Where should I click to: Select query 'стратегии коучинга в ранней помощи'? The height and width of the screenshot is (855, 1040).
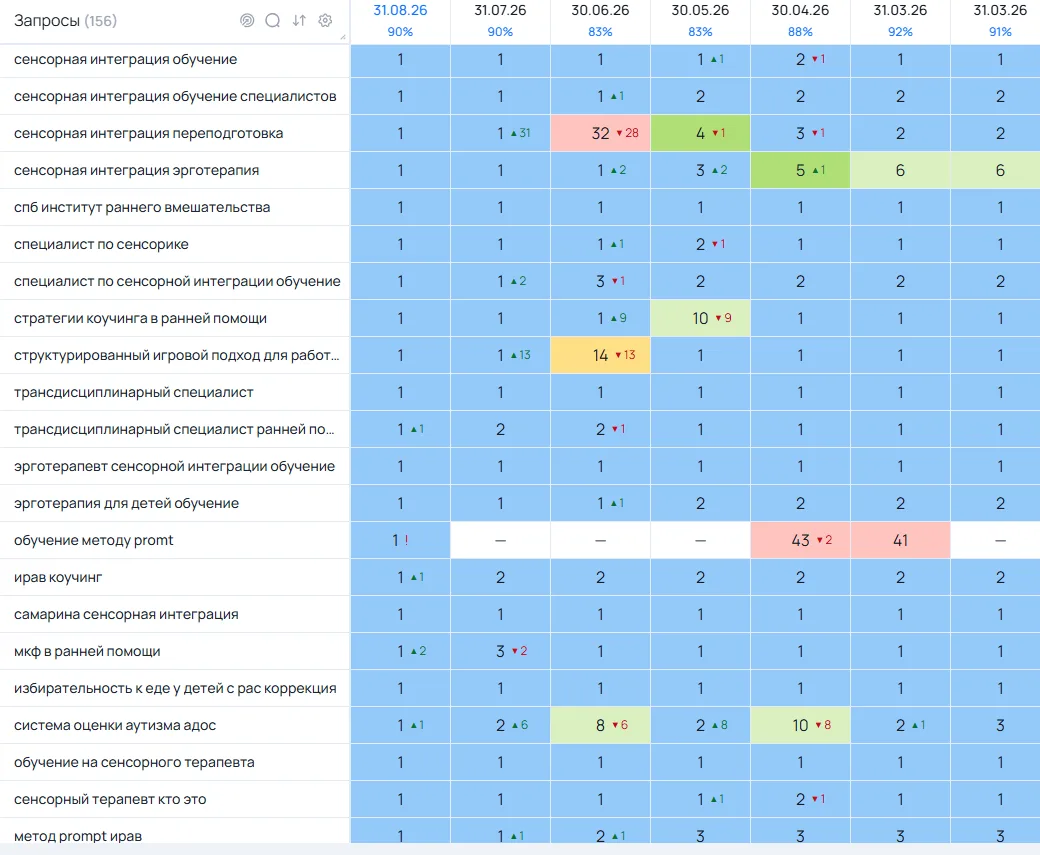coord(140,318)
